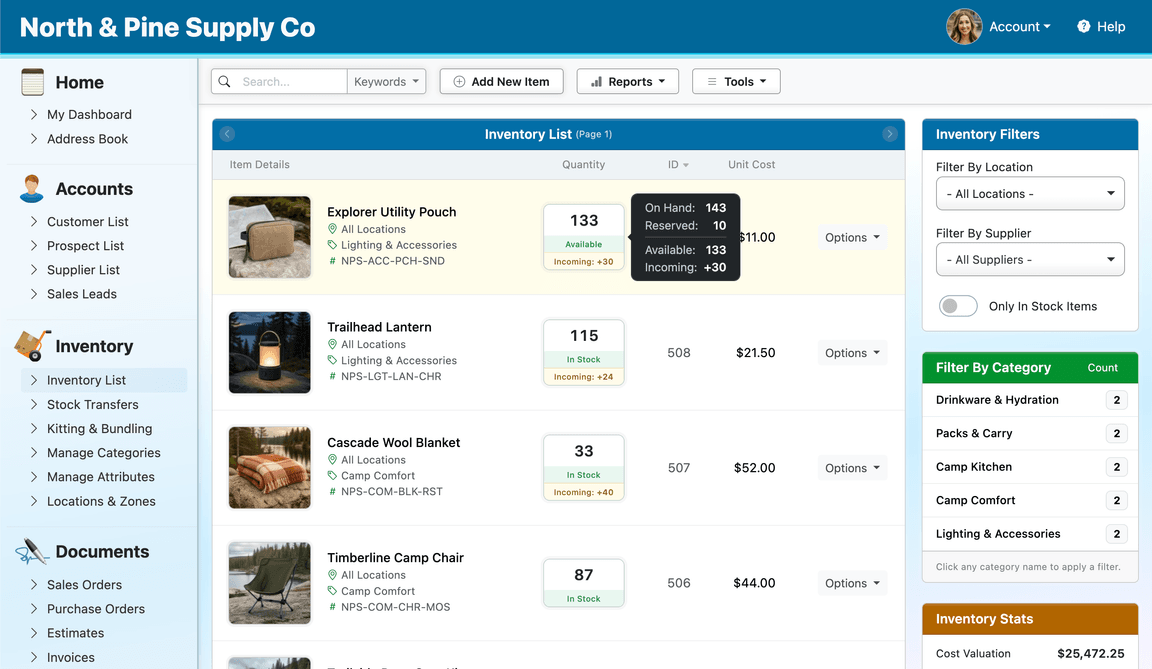
Task: Open Purchase Orders in sidebar
Action: [x=96, y=609]
